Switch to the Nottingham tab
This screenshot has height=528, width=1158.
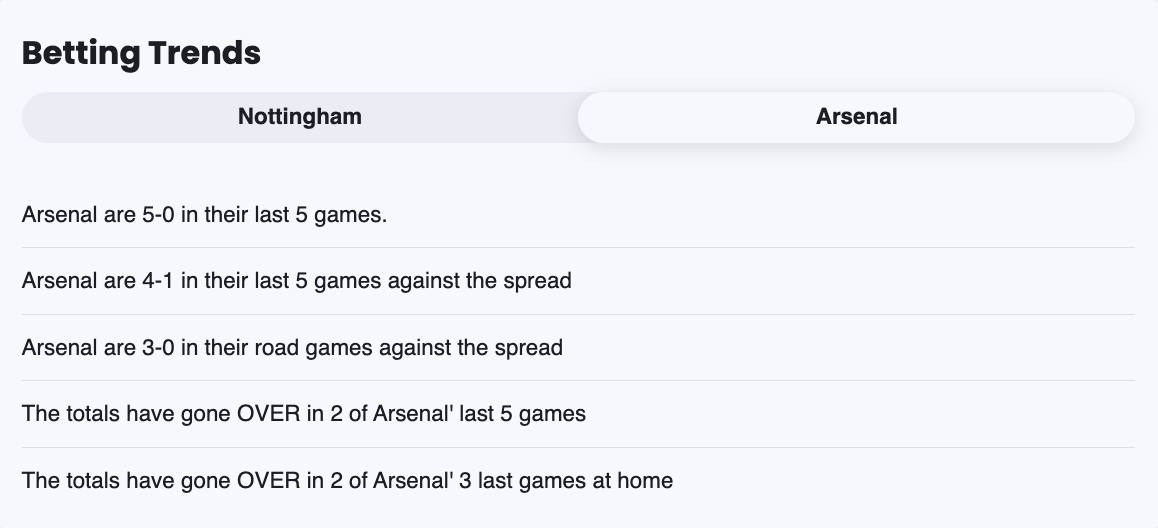coord(299,117)
